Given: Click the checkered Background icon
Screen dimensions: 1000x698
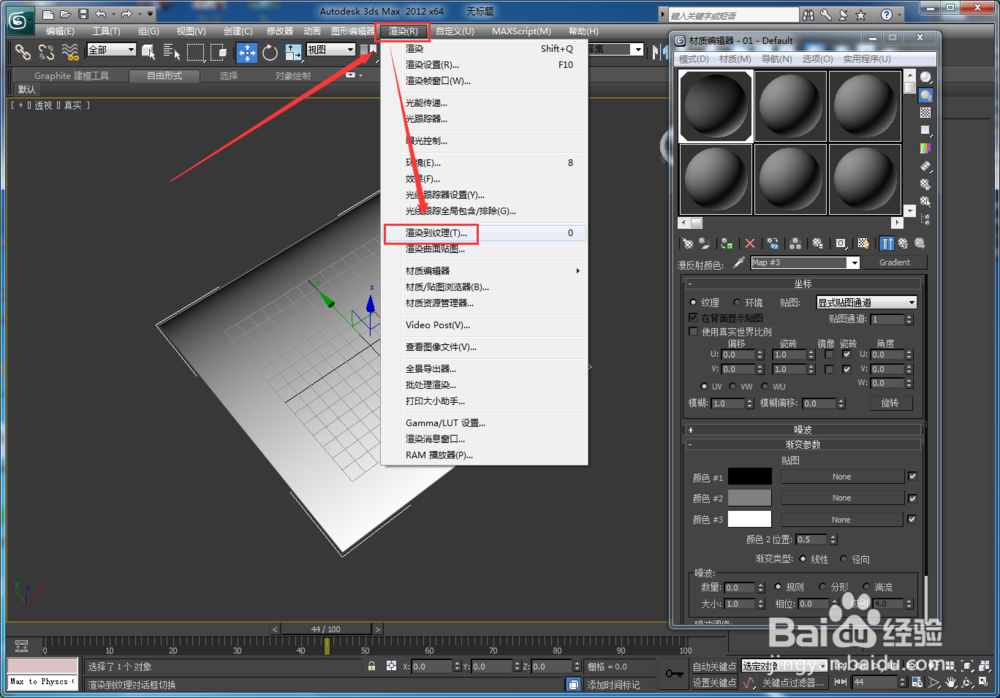Looking at the screenshot, I should [925, 113].
